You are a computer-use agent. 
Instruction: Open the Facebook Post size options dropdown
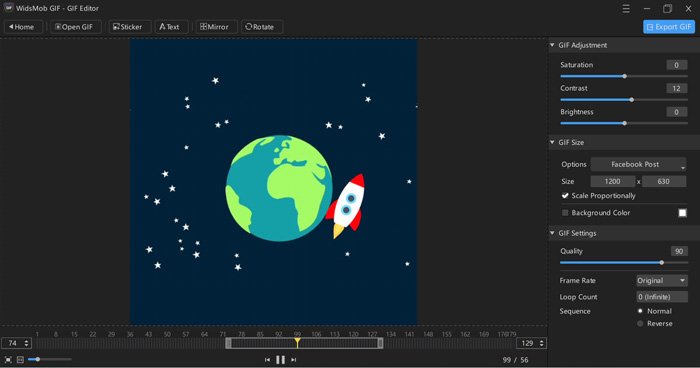pyautogui.click(x=638, y=164)
